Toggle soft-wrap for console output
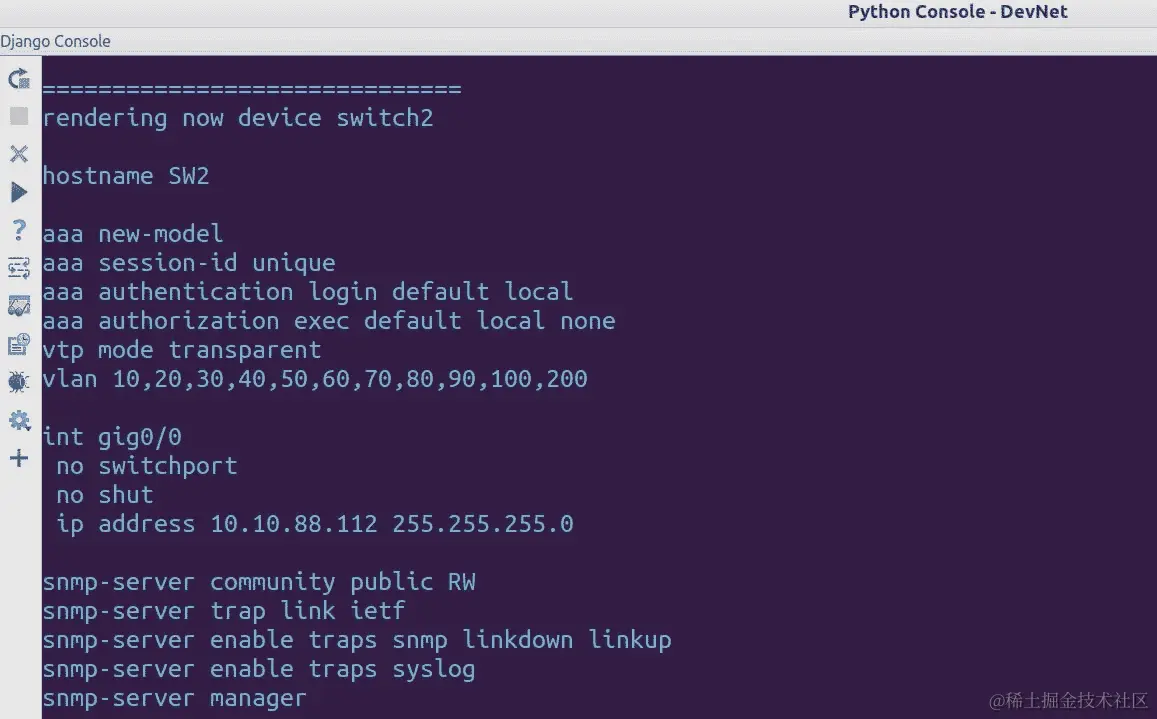The width and height of the screenshot is (1157, 719). 19,267
